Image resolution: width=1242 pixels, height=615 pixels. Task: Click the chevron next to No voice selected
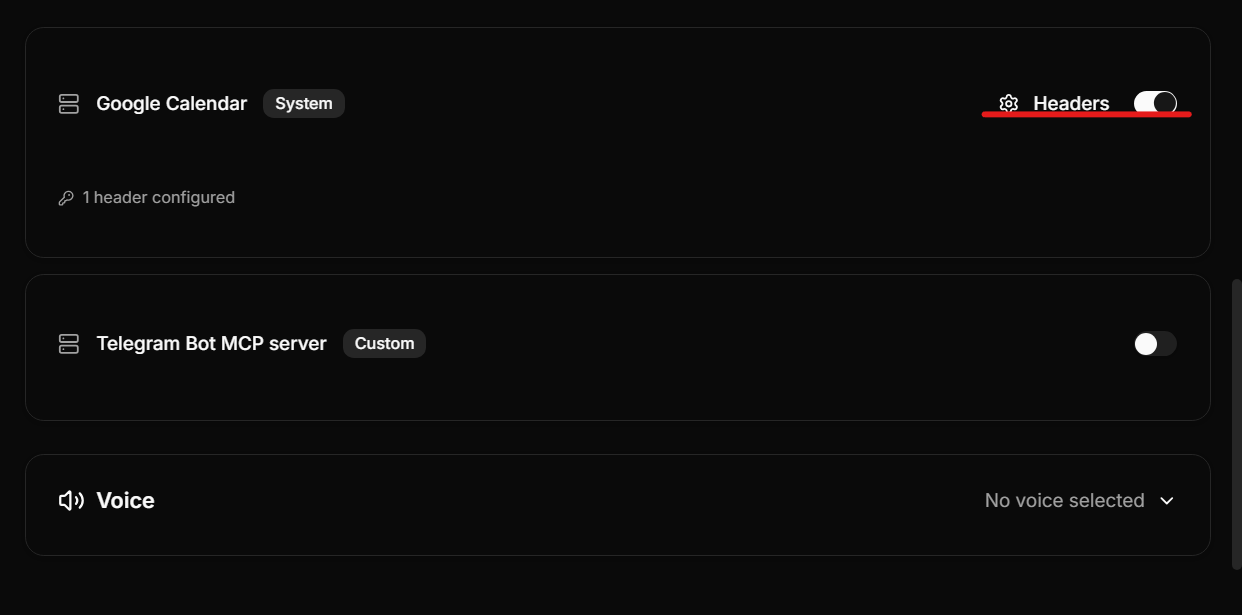1167,500
